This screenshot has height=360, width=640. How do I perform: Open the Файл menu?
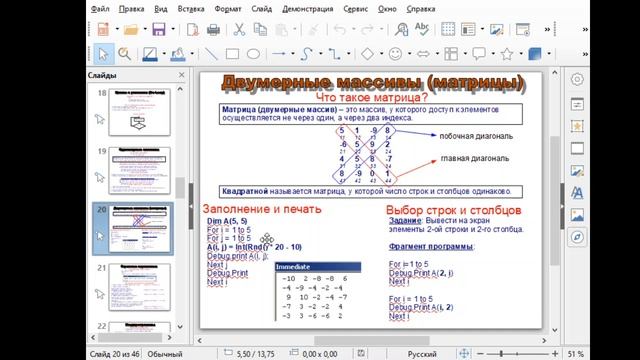point(100,9)
